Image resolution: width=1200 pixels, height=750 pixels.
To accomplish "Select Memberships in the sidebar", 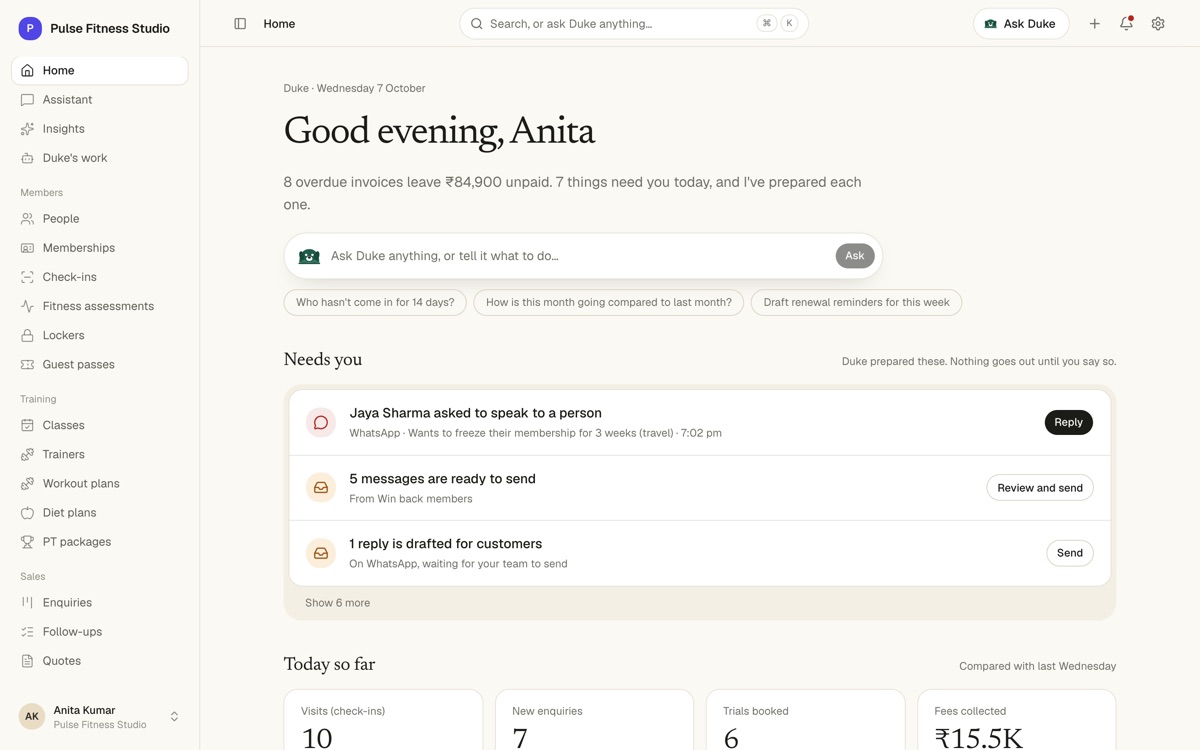I will [100, 248].
